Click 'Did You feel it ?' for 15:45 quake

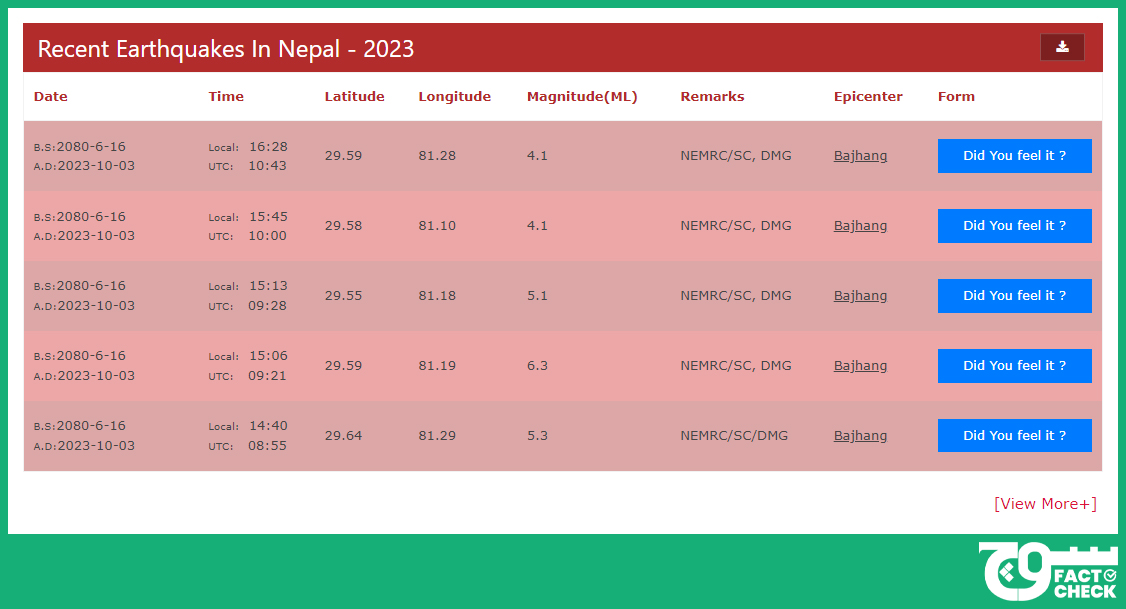pyautogui.click(x=1015, y=226)
